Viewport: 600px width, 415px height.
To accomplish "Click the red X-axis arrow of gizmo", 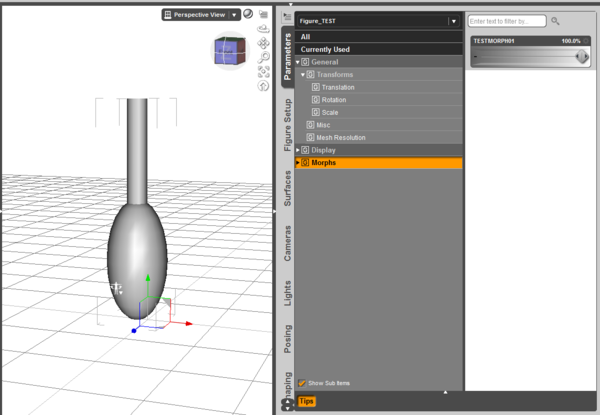I will tap(189, 324).
